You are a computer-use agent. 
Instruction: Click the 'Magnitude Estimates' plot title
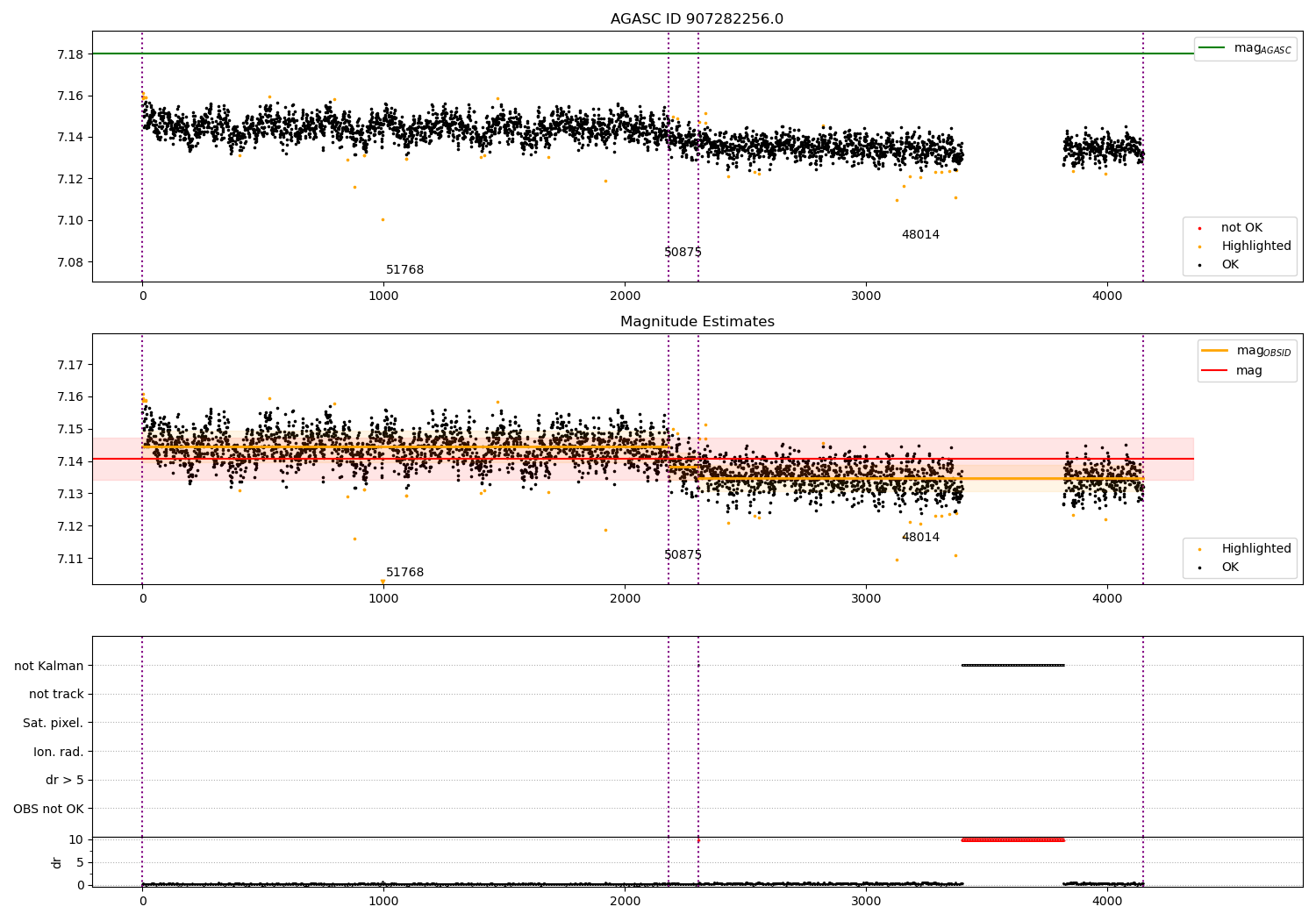(x=697, y=322)
